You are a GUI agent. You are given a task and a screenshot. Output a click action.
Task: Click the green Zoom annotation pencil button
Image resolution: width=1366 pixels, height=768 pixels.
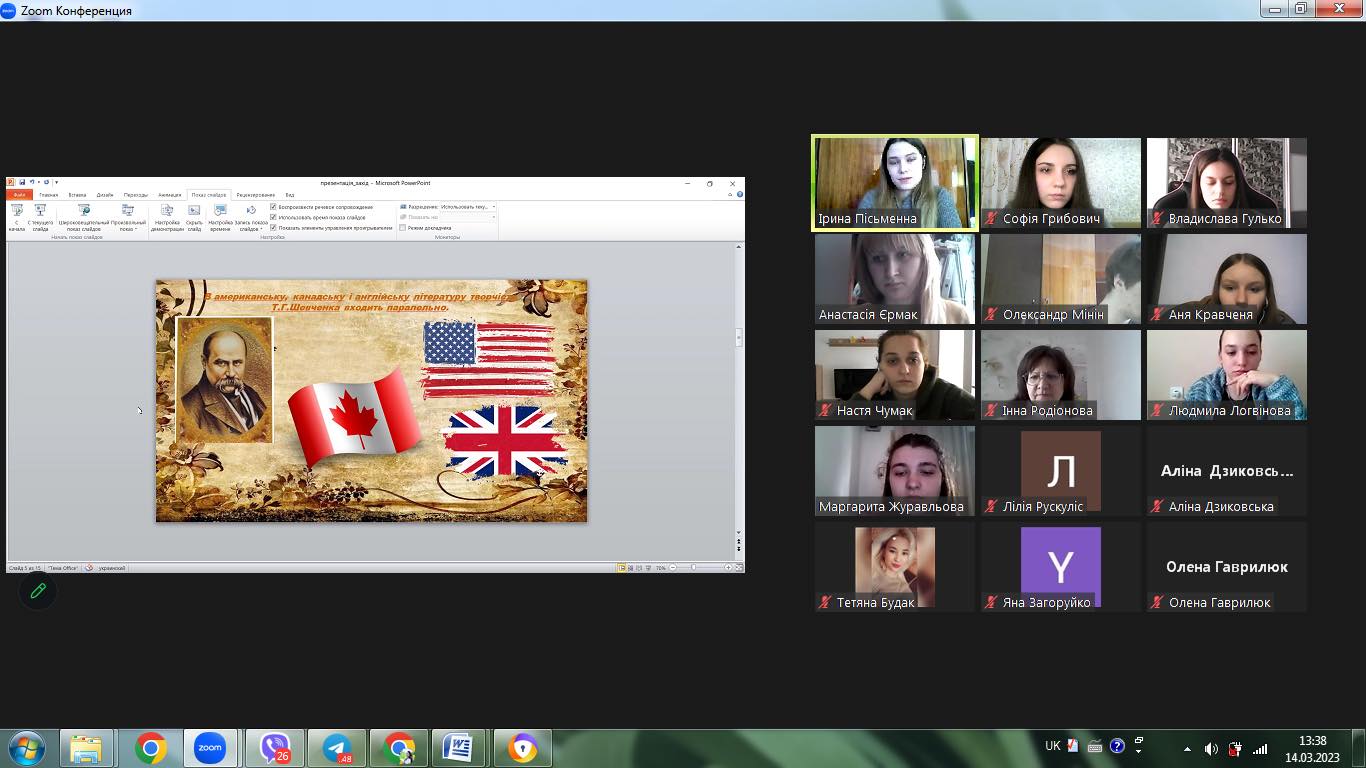38,591
